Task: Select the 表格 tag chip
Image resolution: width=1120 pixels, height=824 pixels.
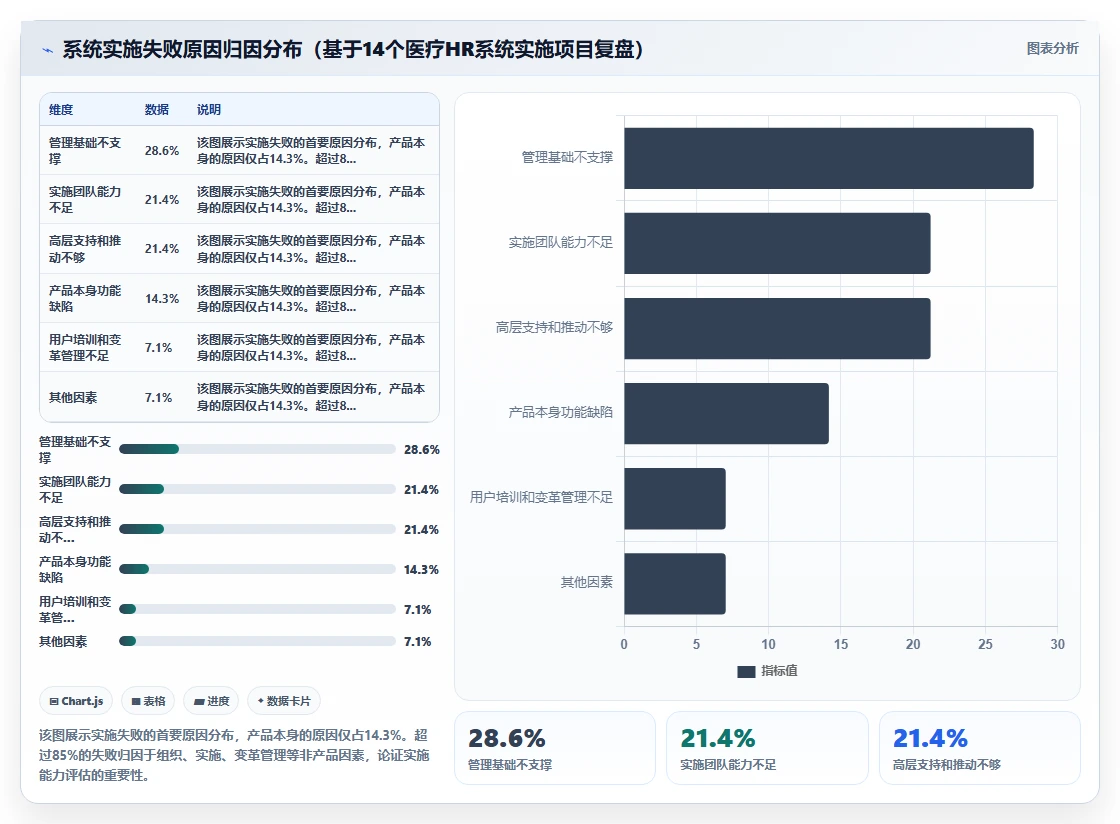Action: 149,701
